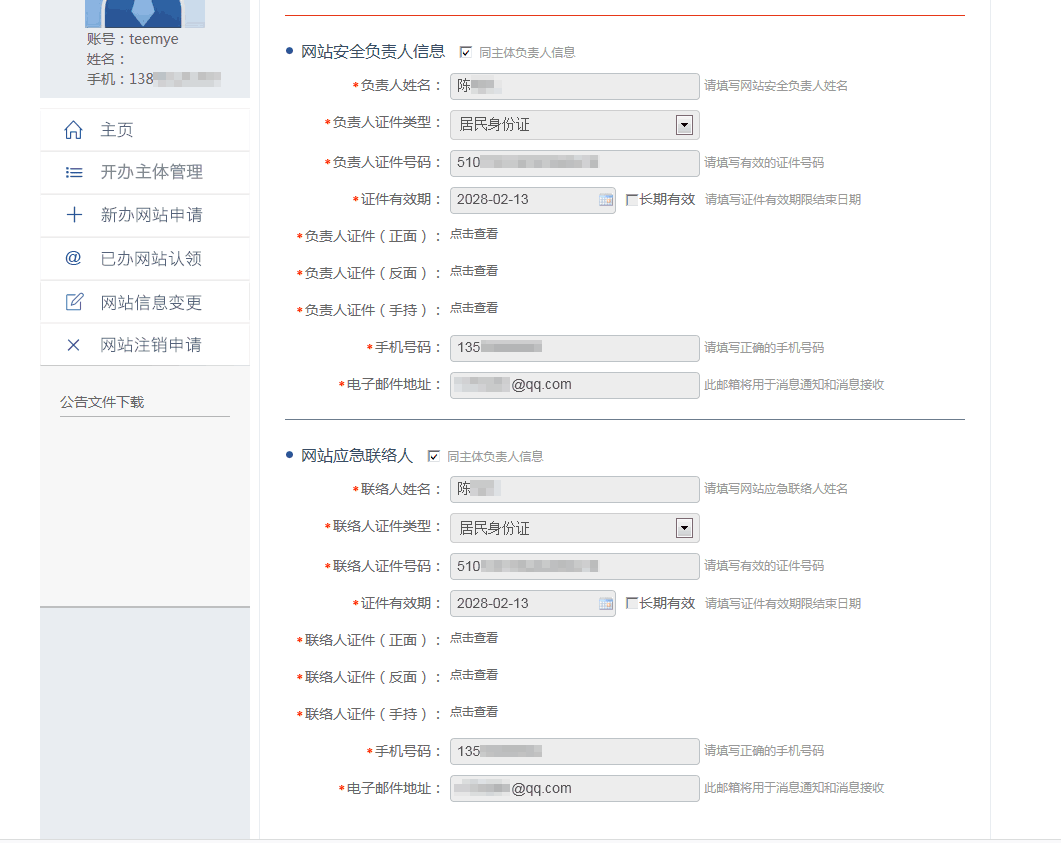Click 负责人 手机号码 input field

tap(574, 348)
